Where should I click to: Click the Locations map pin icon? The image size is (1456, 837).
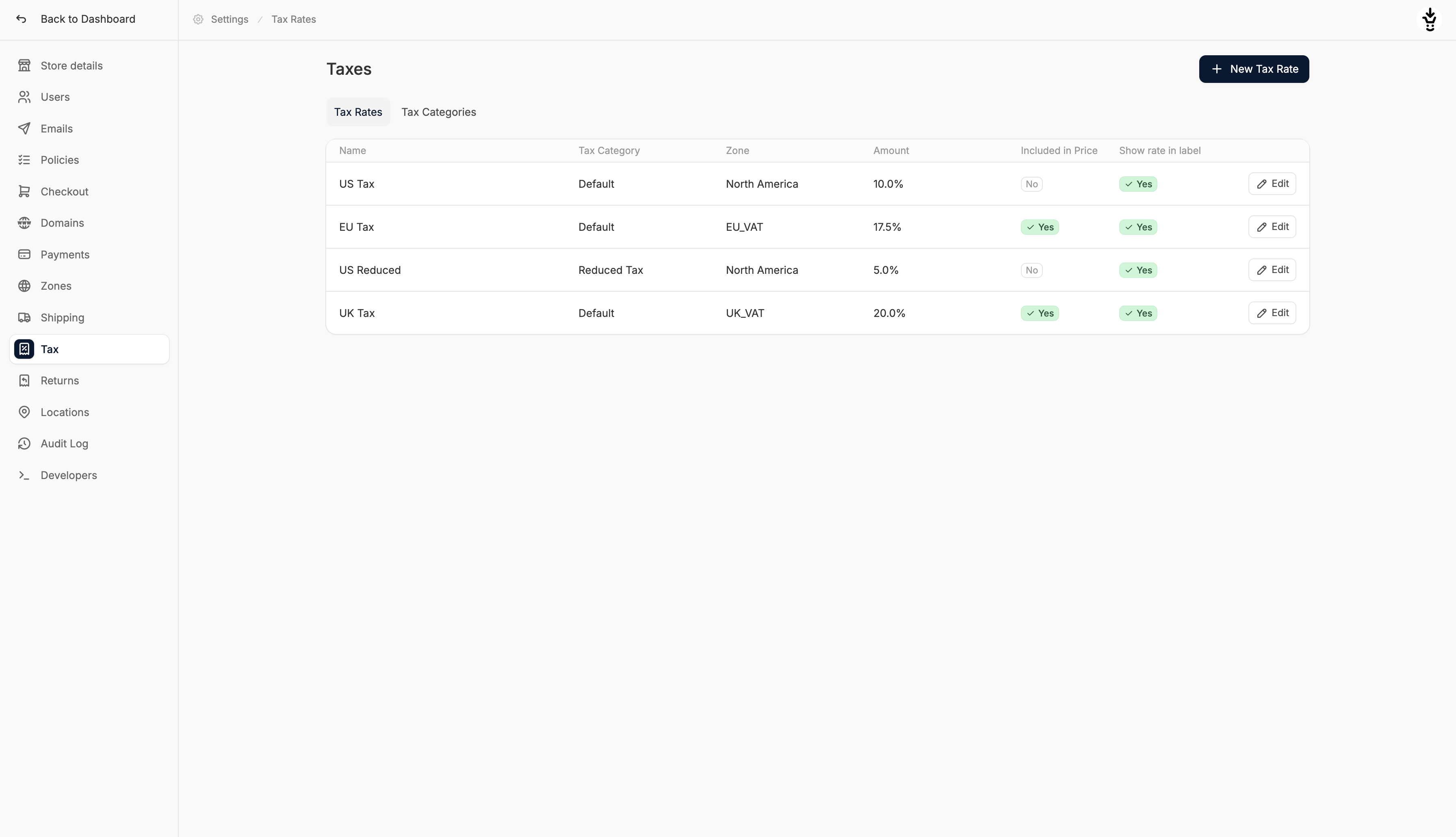[24, 412]
